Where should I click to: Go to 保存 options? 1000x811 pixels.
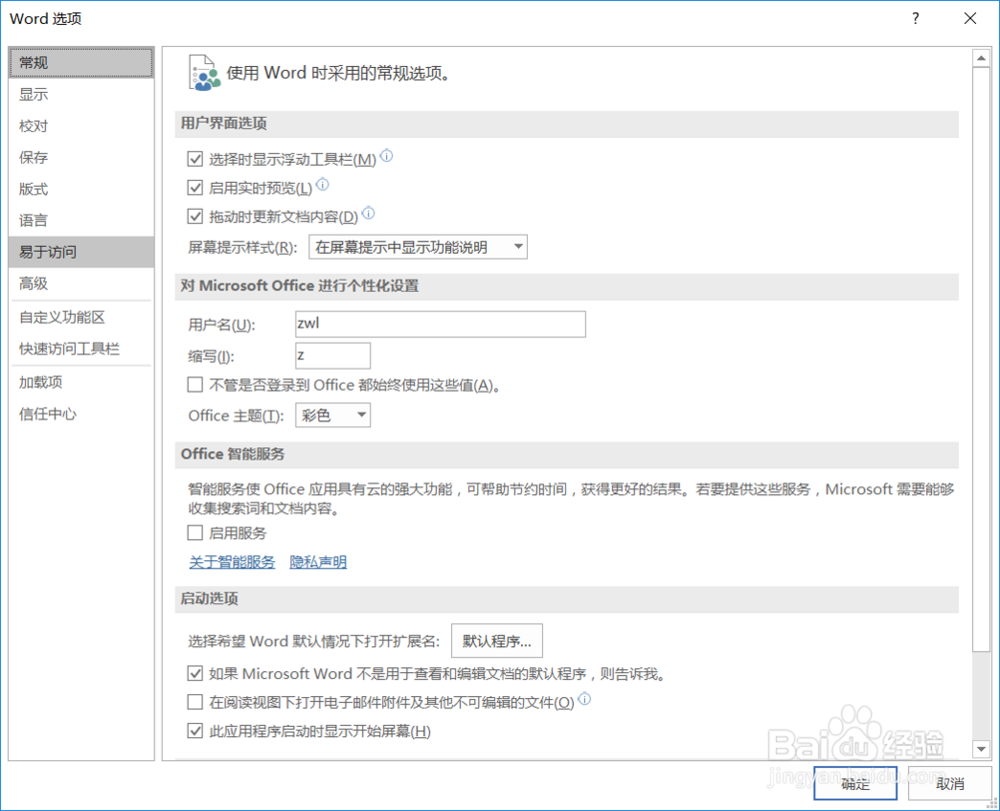(81, 157)
